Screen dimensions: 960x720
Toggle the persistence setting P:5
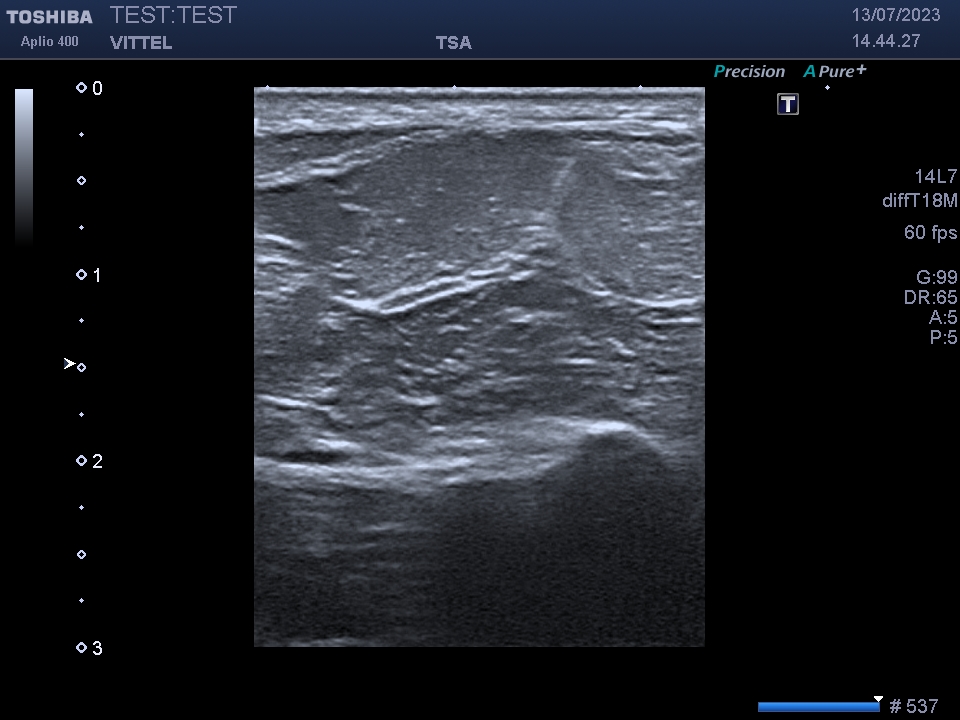(x=941, y=338)
